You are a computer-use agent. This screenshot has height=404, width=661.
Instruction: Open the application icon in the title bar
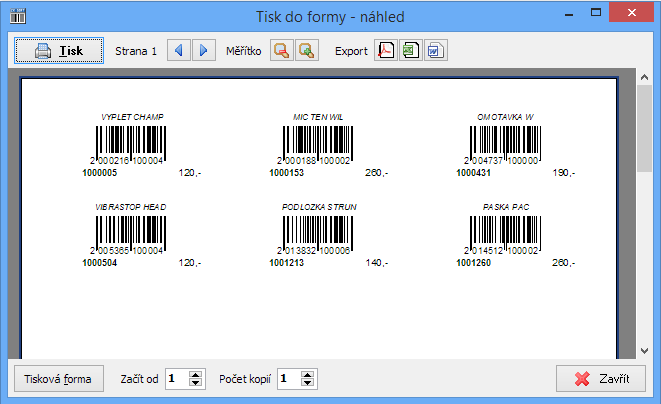tap(18, 16)
